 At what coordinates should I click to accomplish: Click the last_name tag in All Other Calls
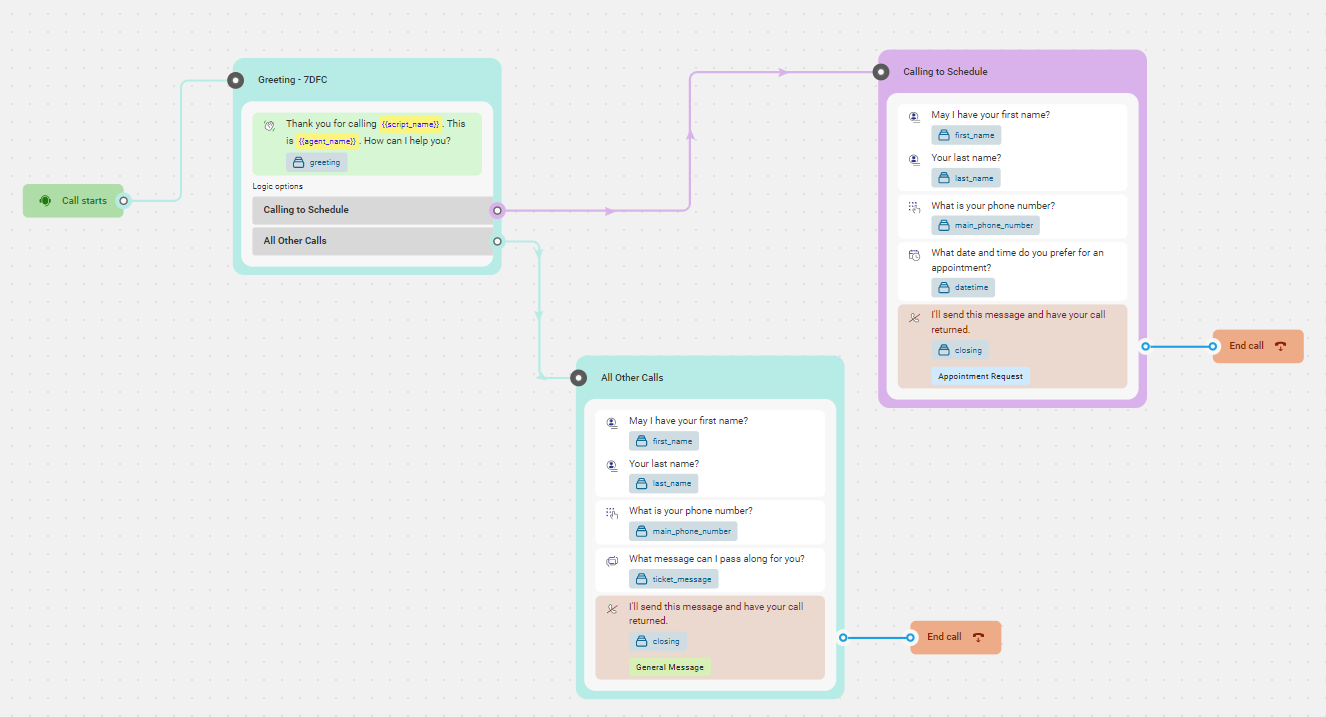[663, 484]
